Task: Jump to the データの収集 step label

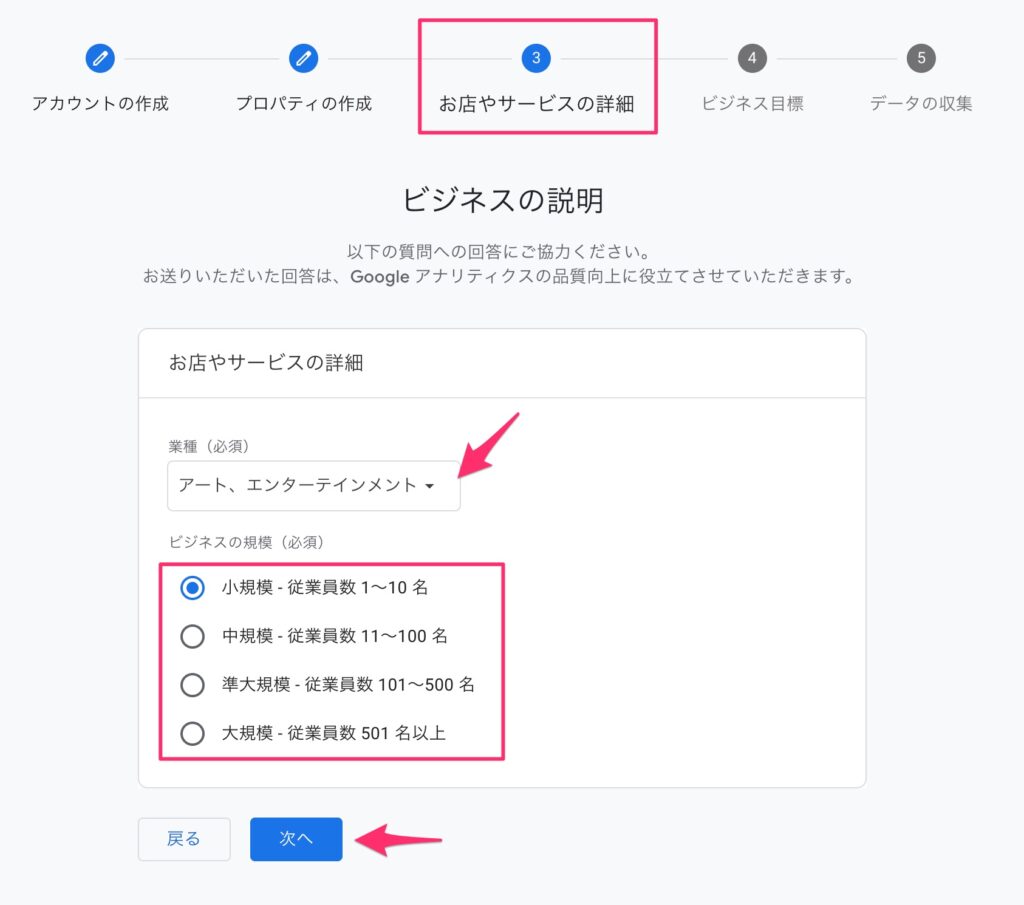Action: (x=921, y=103)
